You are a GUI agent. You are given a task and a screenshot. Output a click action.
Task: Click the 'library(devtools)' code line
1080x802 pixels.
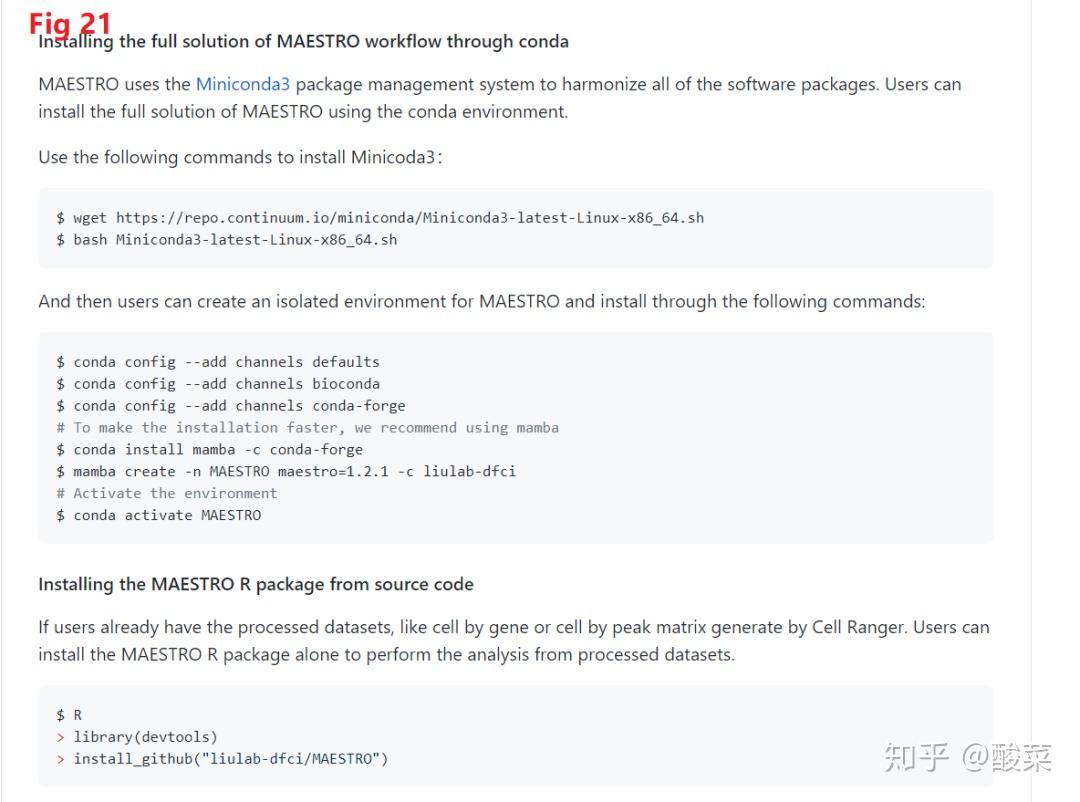tap(137, 737)
